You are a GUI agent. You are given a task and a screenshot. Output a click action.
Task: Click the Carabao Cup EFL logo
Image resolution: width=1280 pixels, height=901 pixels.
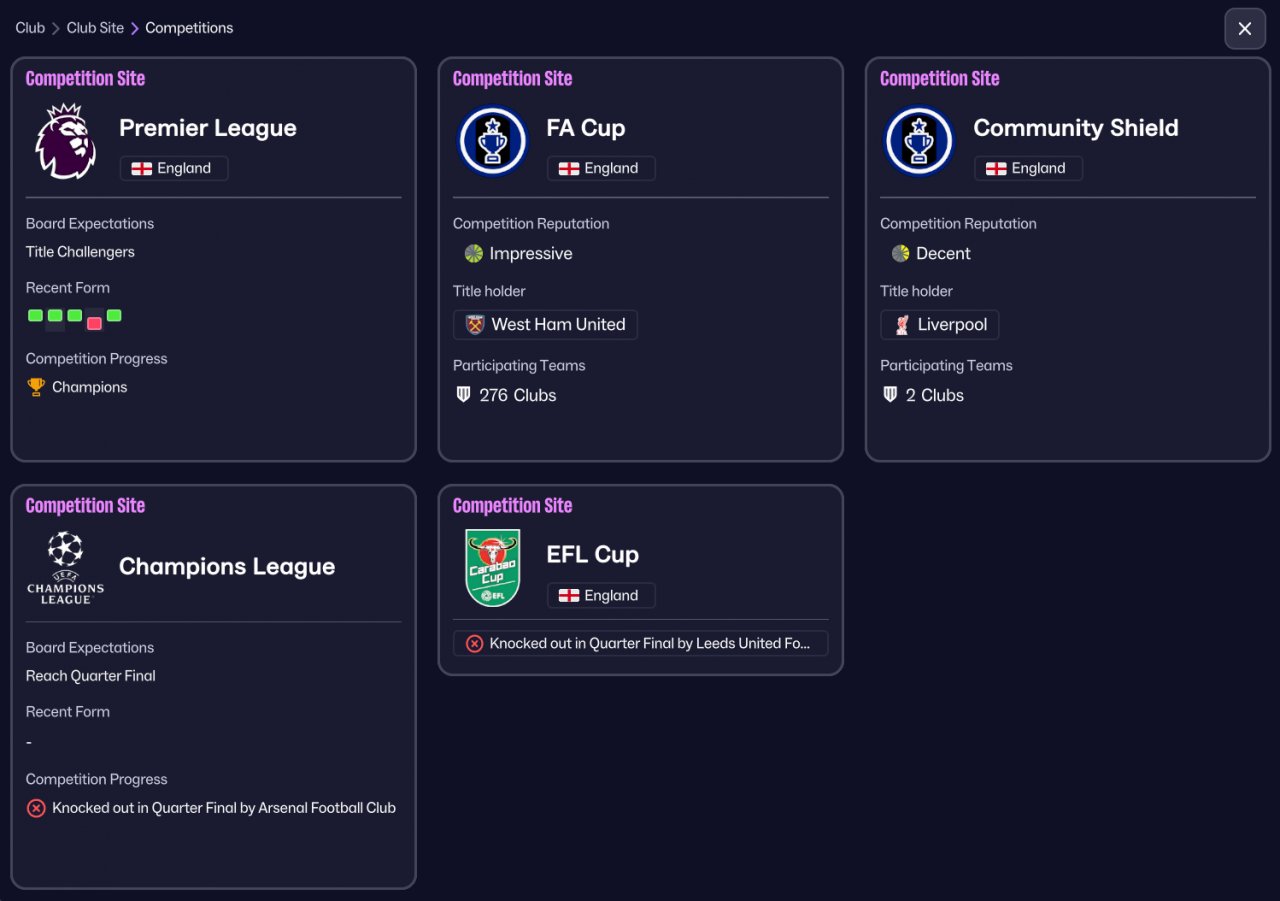pos(493,568)
